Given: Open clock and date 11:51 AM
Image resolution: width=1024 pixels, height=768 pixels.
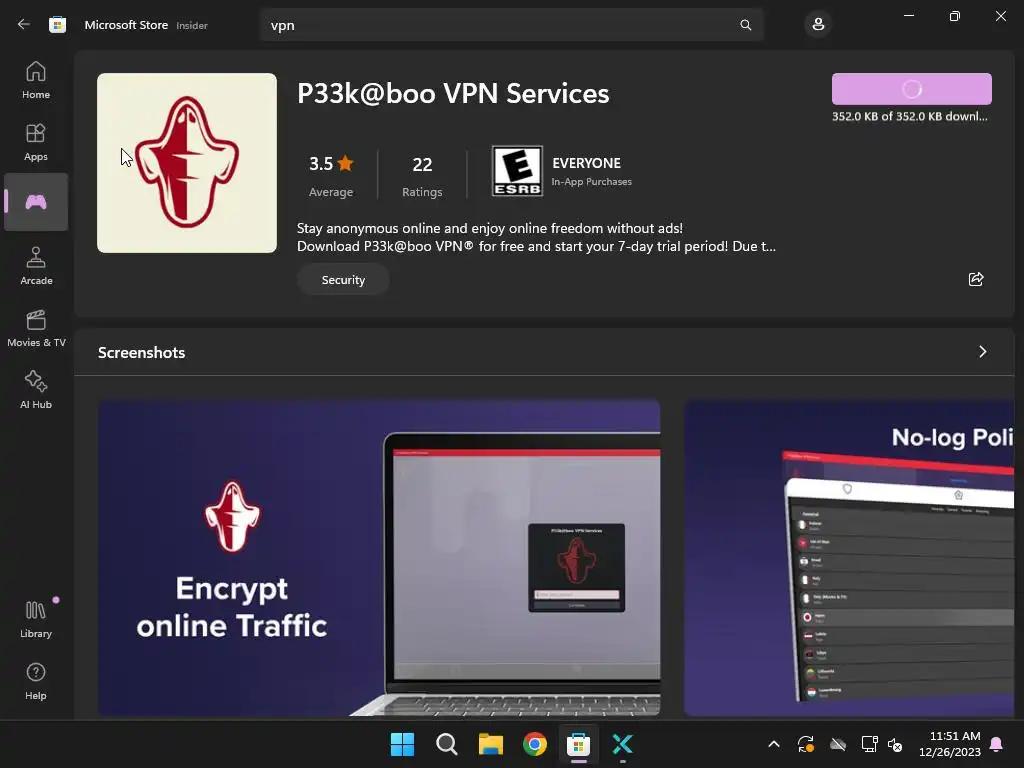Looking at the screenshot, I should coord(950,744).
